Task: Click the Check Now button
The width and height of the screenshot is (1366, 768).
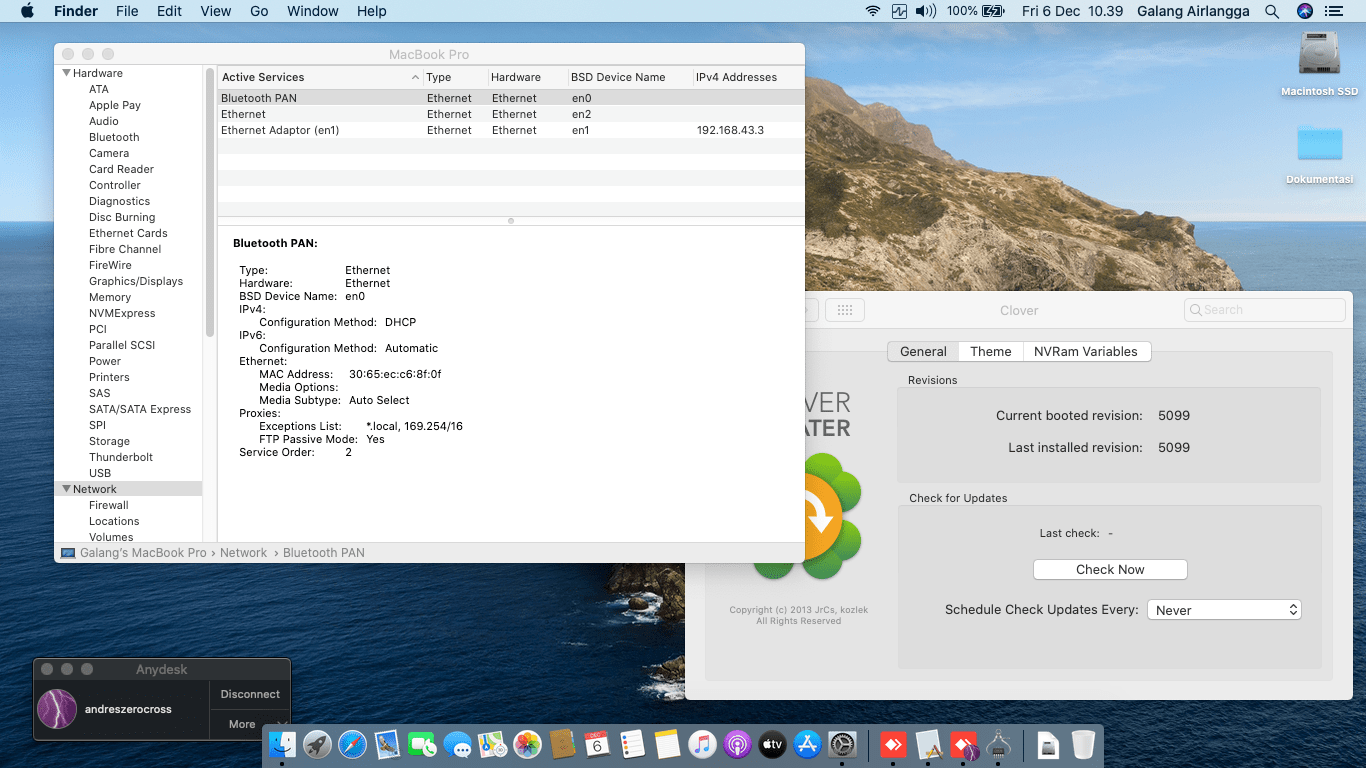Action: pos(1110,569)
